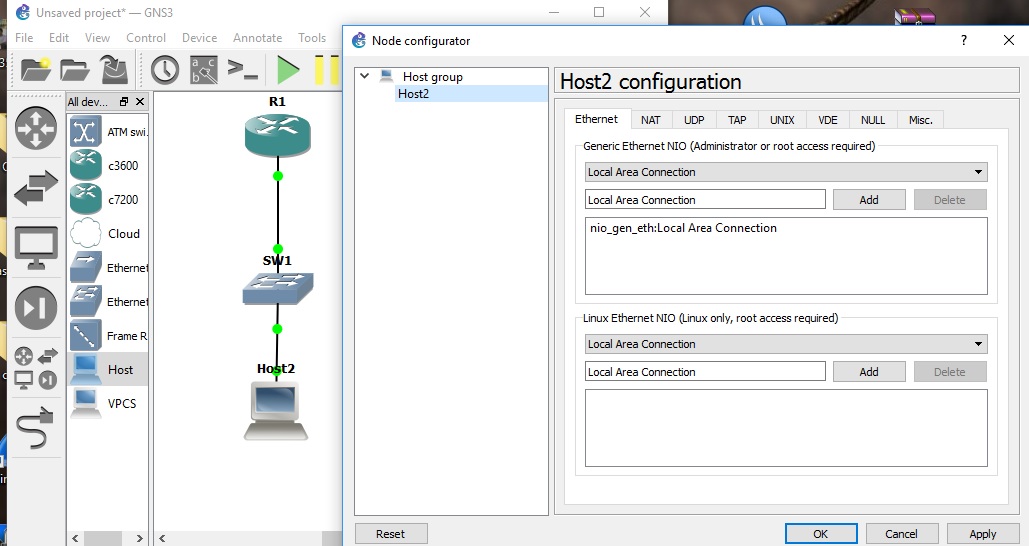Image resolution: width=1029 pixels, height=546 pixels.
Task: Click Reset in Node configurator
Action: 390,534
